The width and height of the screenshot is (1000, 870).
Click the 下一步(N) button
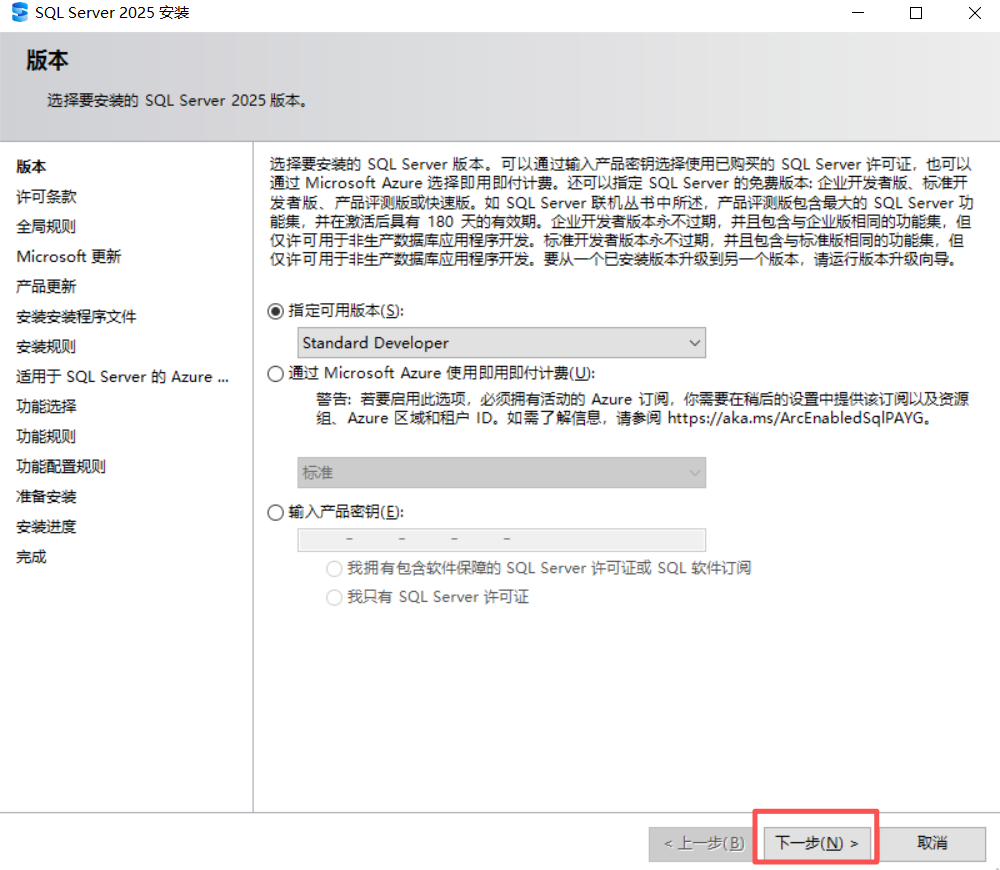coord(816,843)
